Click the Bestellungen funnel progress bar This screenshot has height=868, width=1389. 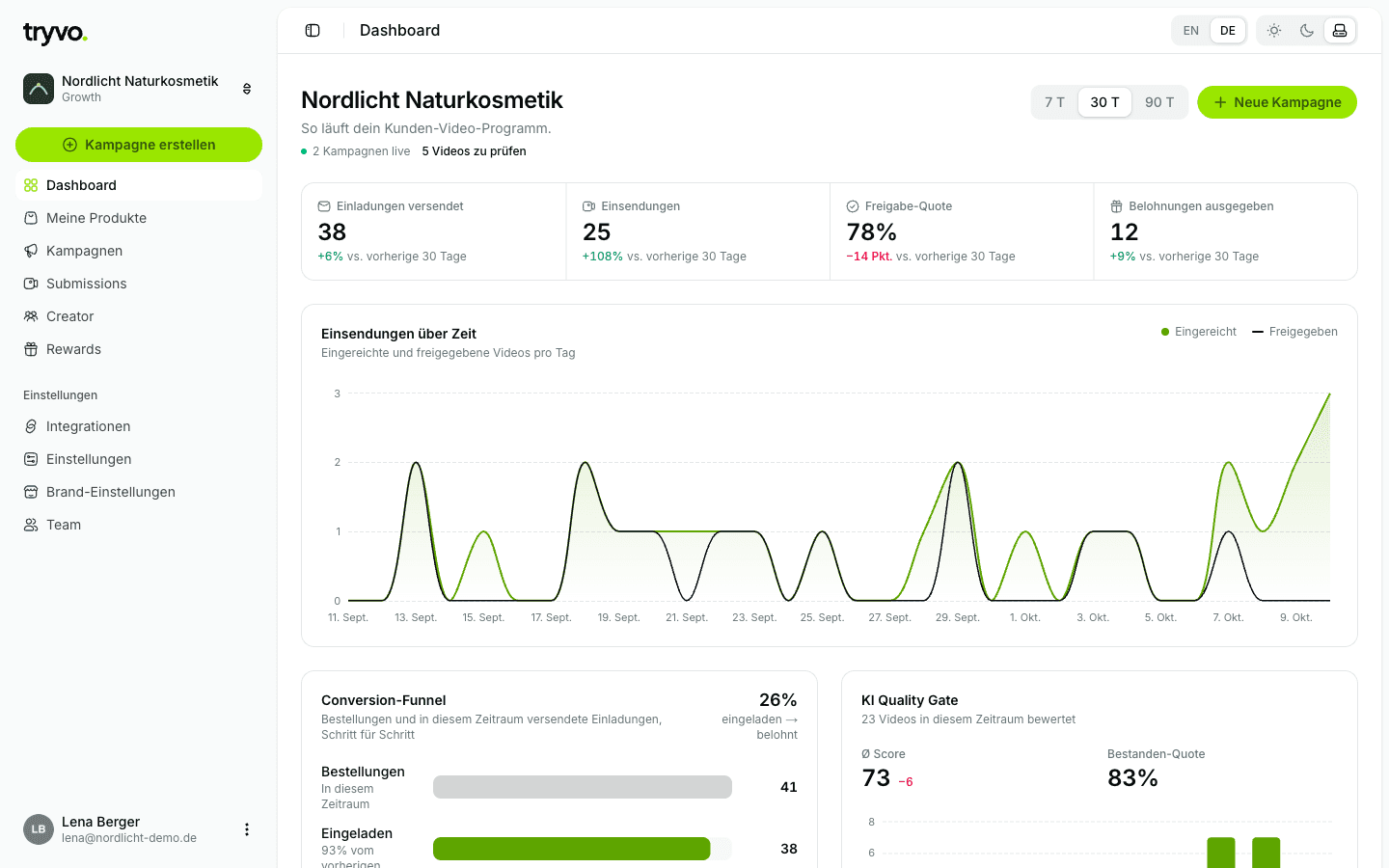coord(583,787)
